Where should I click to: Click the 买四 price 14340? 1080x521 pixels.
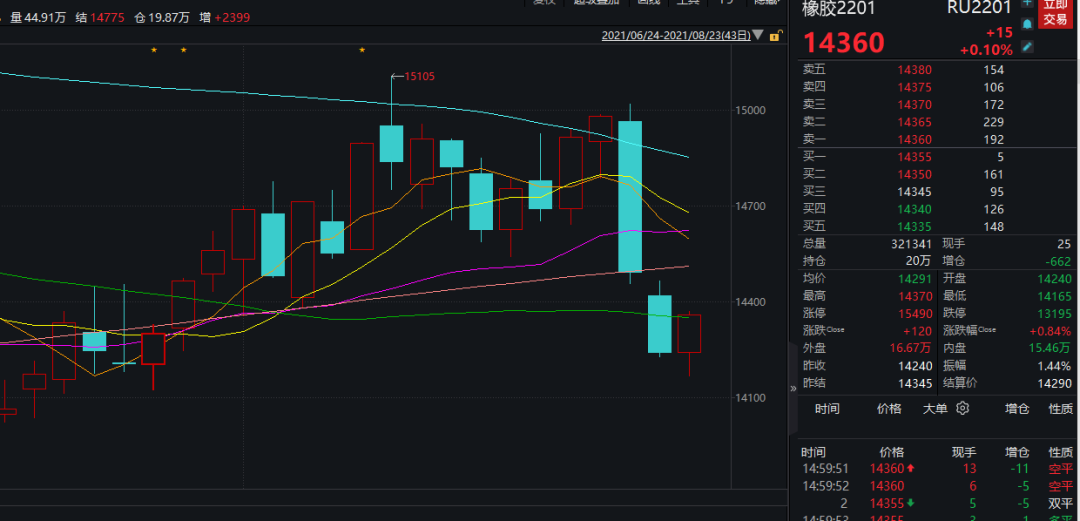915,209
